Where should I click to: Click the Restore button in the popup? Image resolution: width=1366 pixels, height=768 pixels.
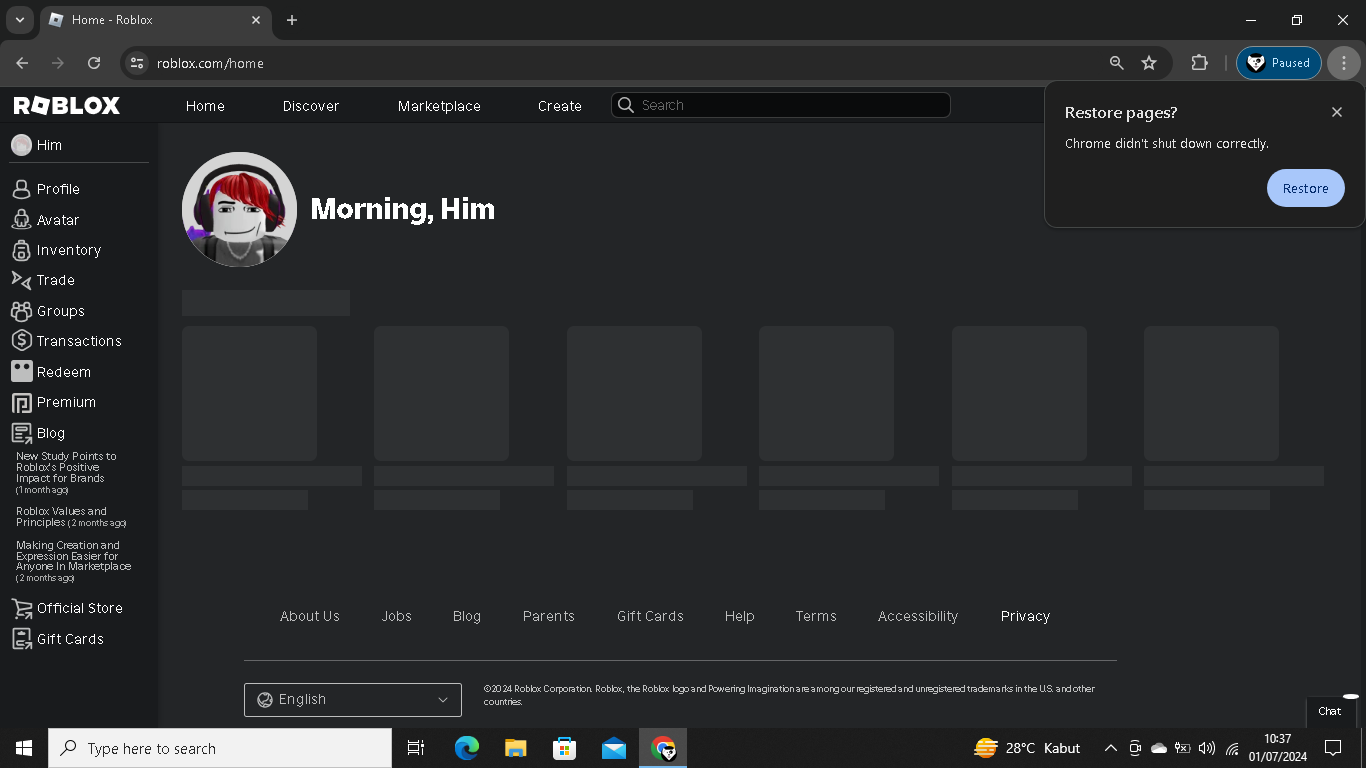tap(1306, 188)
